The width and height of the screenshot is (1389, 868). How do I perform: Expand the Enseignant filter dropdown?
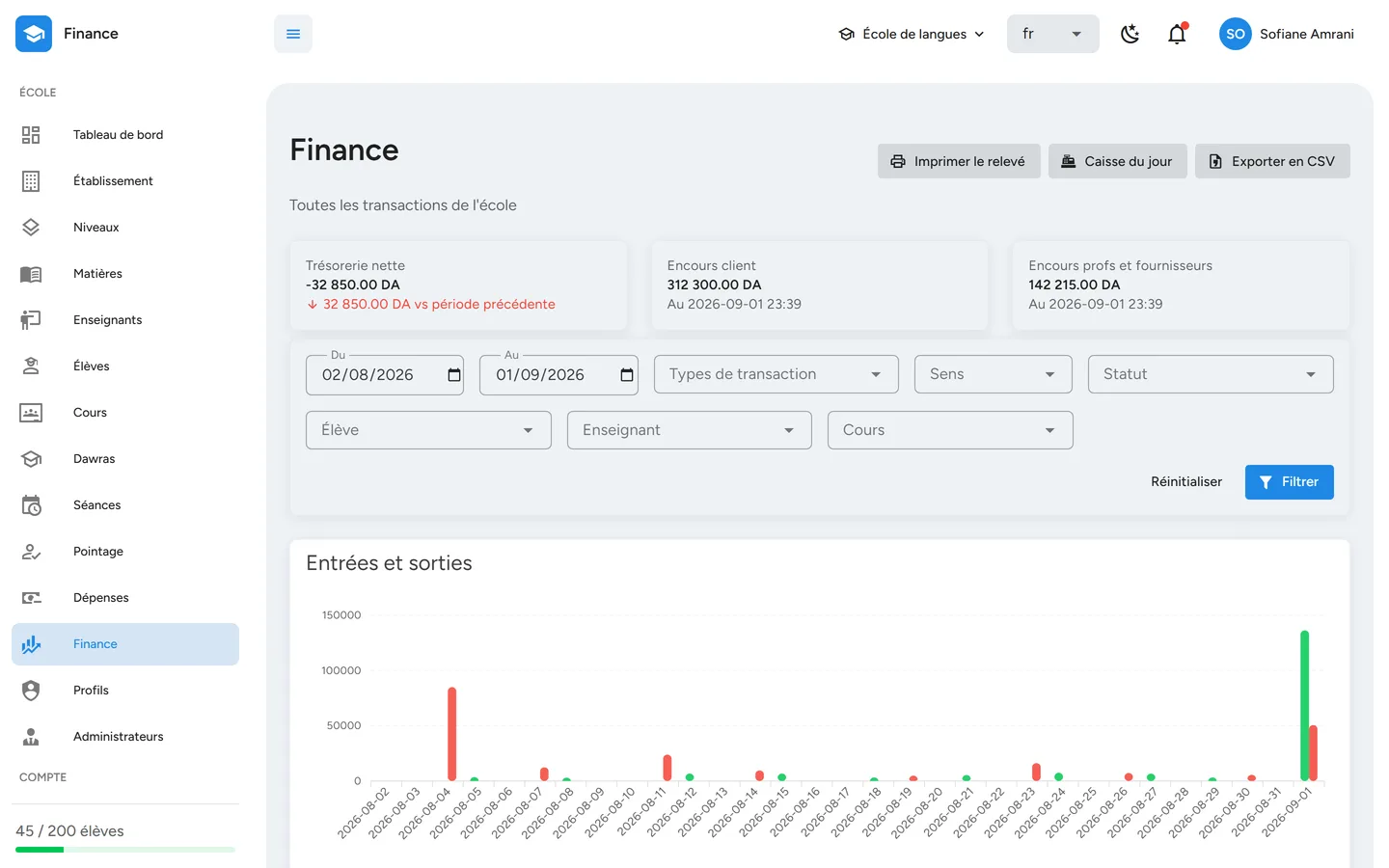coord(690,430)
